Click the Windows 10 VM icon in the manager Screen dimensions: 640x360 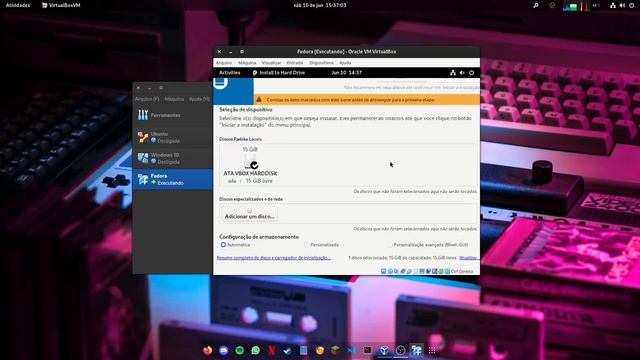(143, 158)
